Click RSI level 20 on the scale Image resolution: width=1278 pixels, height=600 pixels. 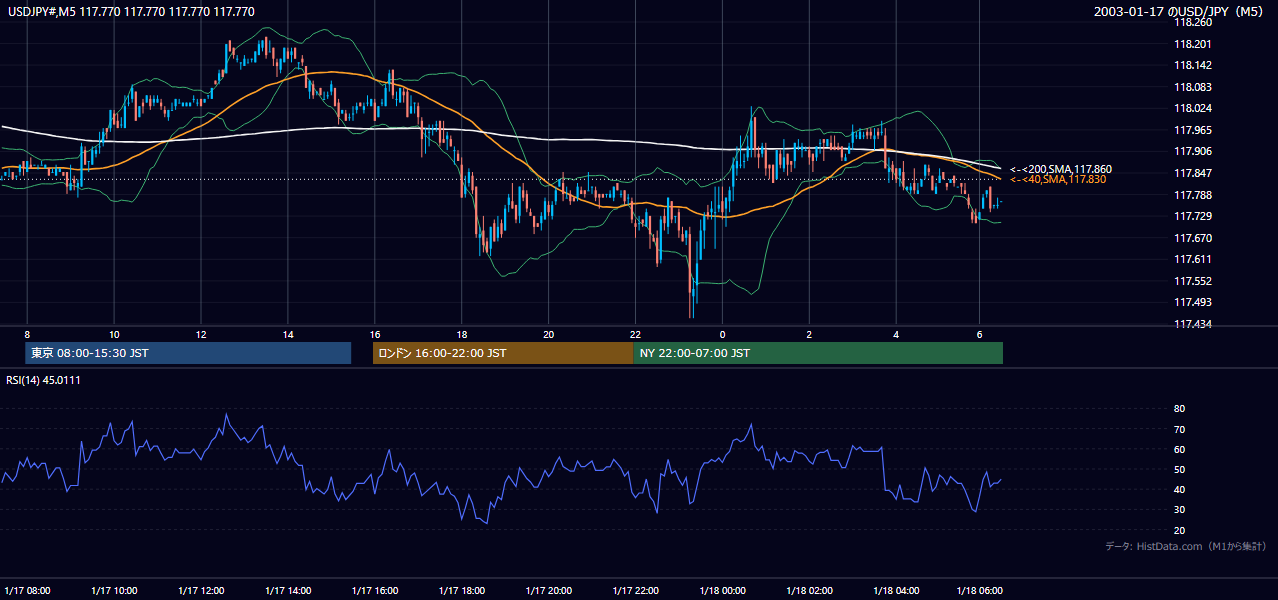click(1179, 530)
